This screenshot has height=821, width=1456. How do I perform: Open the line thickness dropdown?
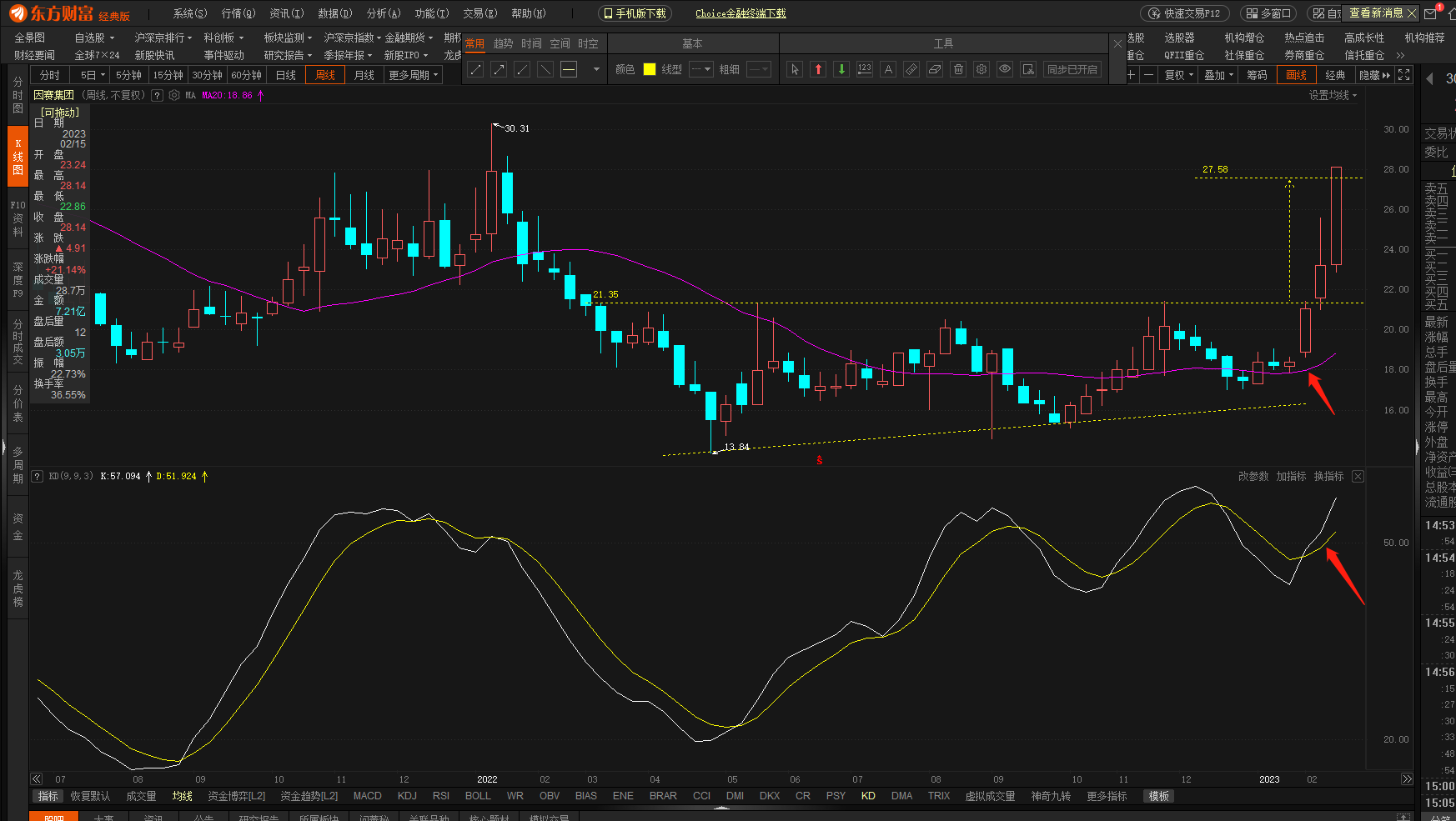(x=758, y=70)
